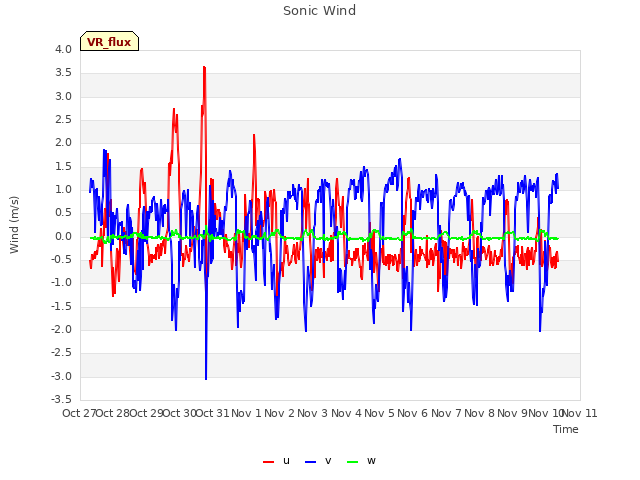
Task: Toggle the green w series legend swatch
Action: (x=353, y=462)
